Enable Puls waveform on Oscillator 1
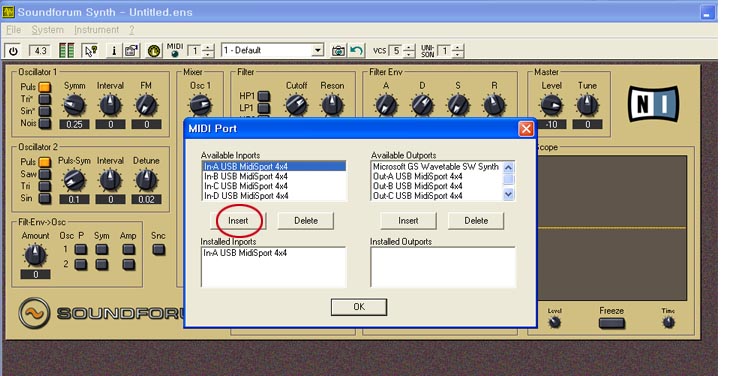This screenshot has height=376, width=729. pos(45,87)
